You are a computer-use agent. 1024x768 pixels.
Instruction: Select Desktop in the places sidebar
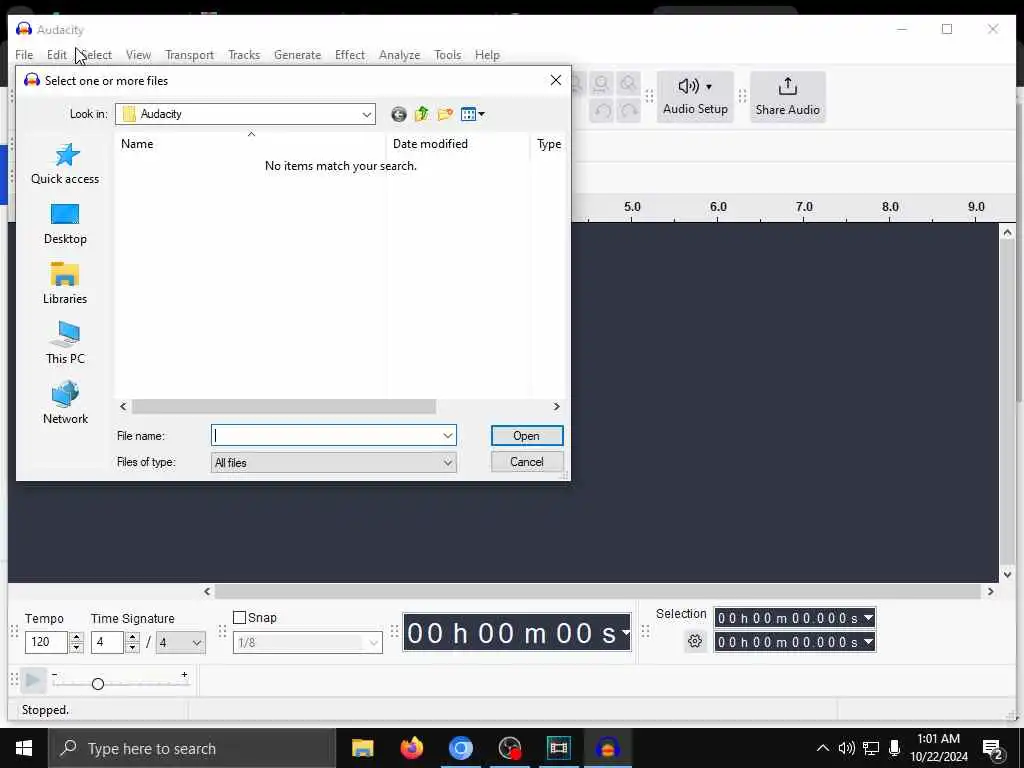(x=65, y=224)
